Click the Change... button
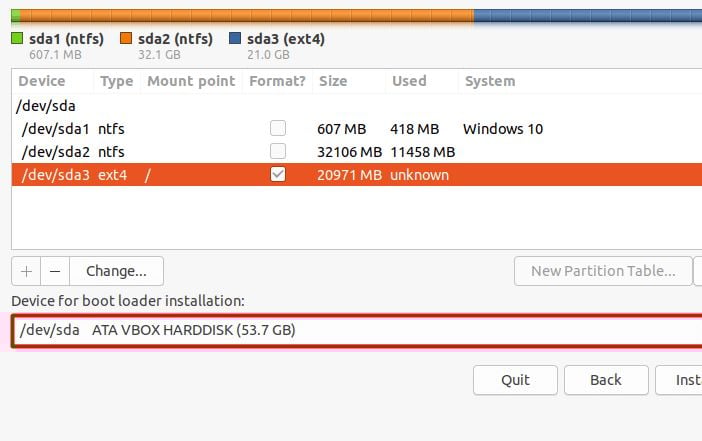The width and height of the screenshot is (702, 441). coord(116,271)
